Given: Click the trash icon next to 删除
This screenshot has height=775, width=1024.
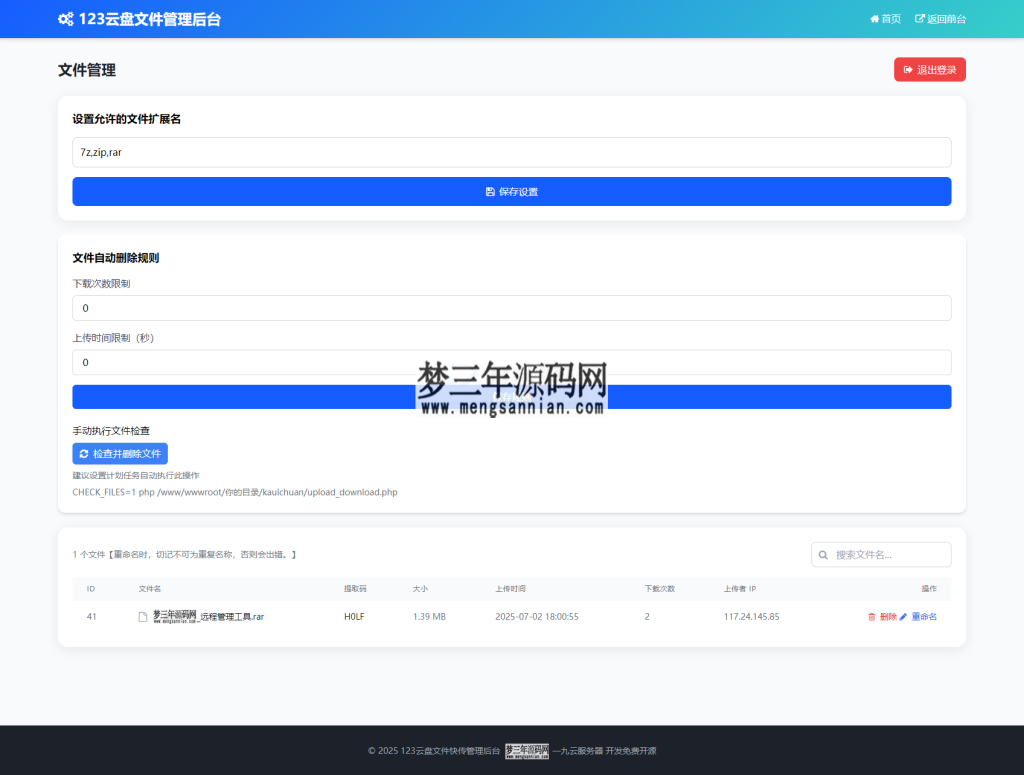Looking at the screenshot, I should [x=872, y=616].
